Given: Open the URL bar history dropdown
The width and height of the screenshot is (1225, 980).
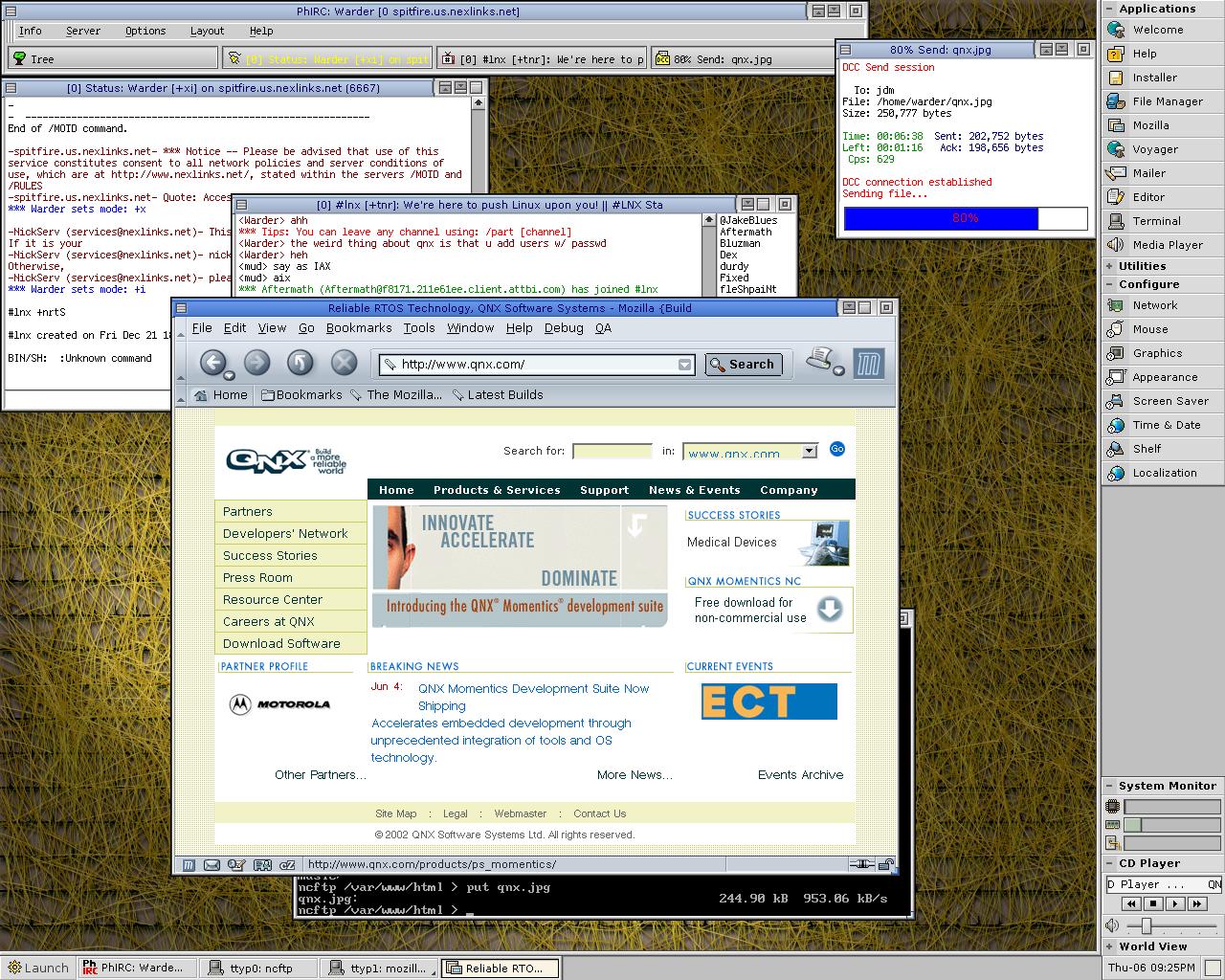Looking at the screenshot, I should 684,365.
